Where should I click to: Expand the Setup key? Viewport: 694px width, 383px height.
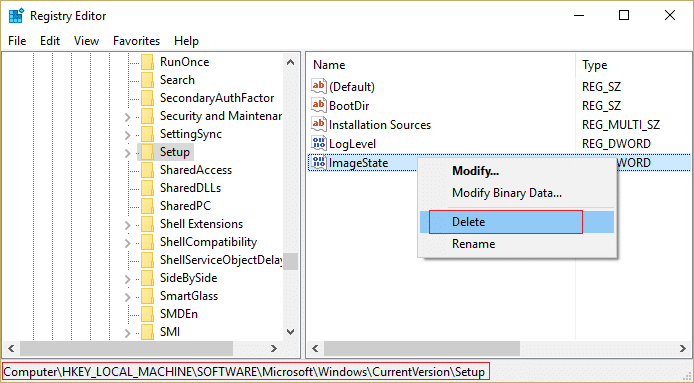128,153
